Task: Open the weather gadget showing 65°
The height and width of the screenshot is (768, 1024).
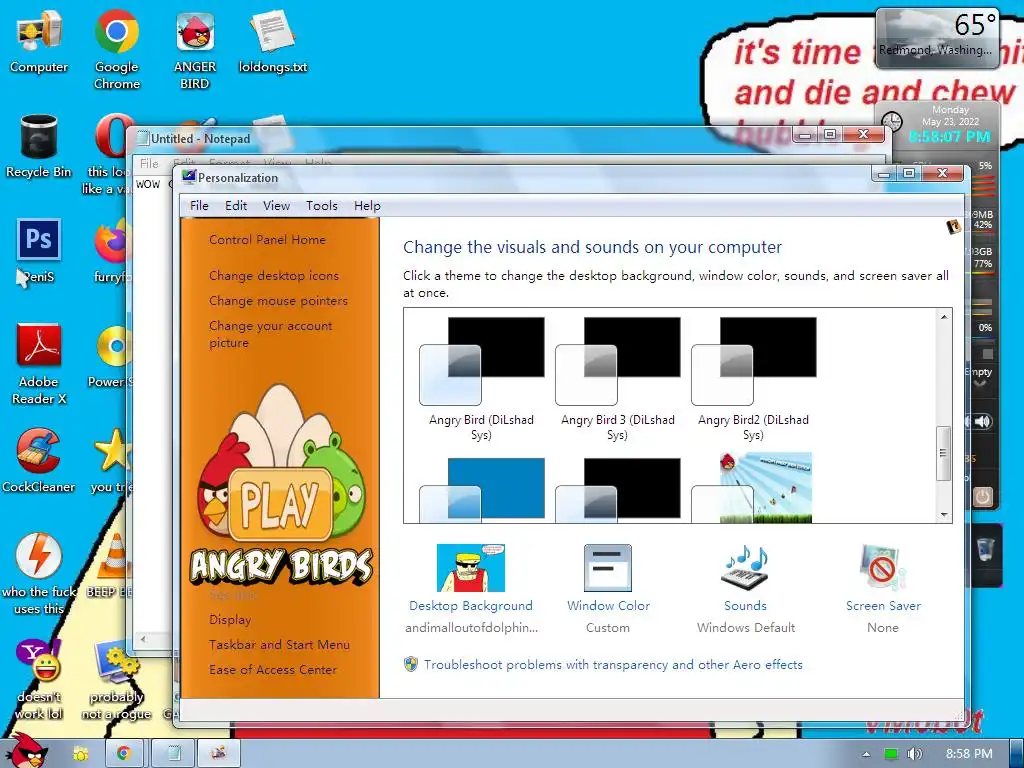Action: tap(936, 38)
